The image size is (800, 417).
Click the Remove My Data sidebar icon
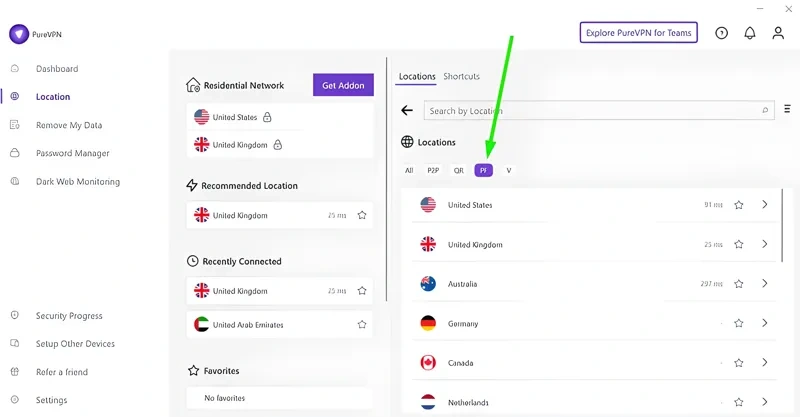pyautogui.click(x=15, y=125)
